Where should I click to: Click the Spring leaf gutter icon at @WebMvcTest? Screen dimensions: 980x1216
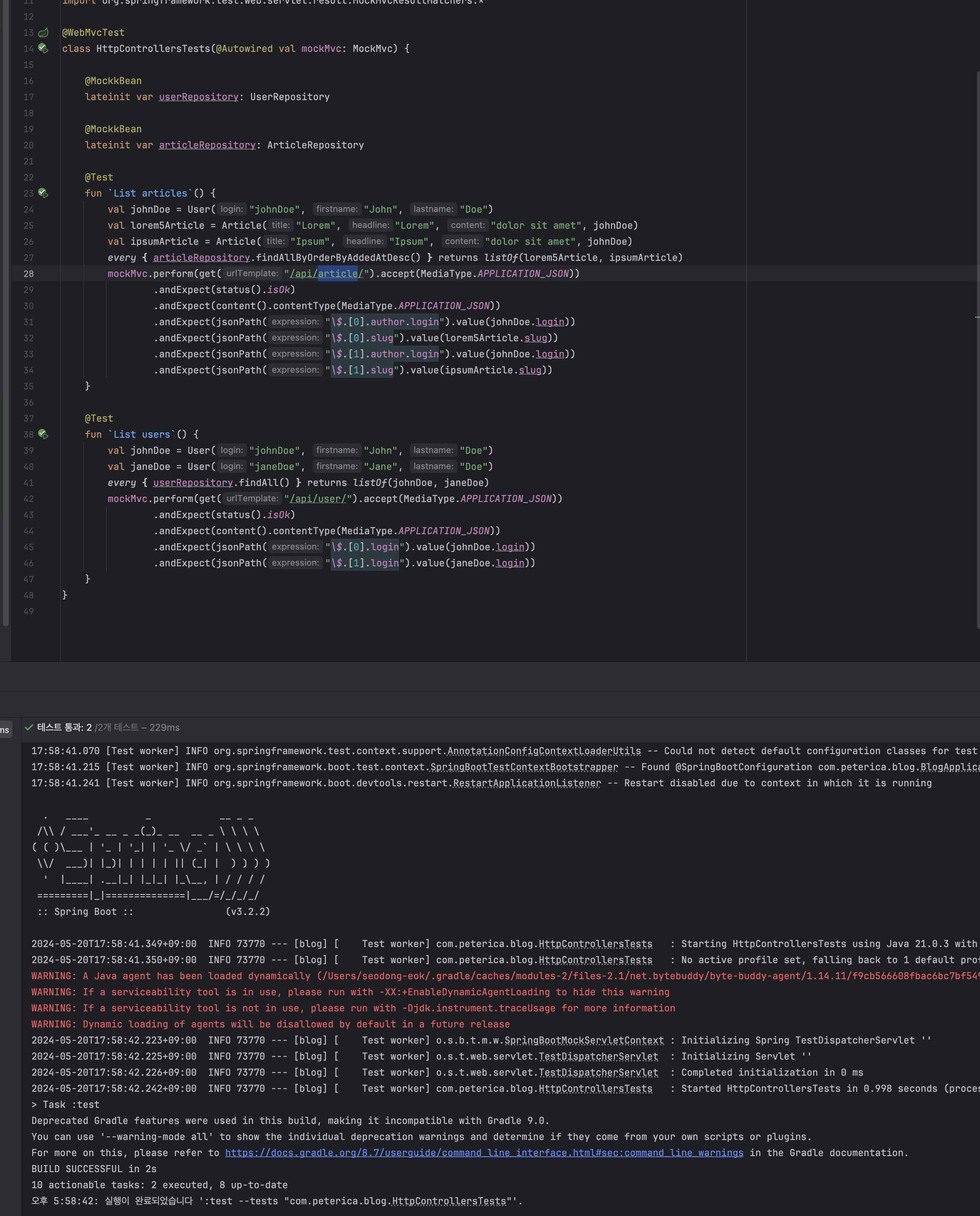(x=43, y=33)
